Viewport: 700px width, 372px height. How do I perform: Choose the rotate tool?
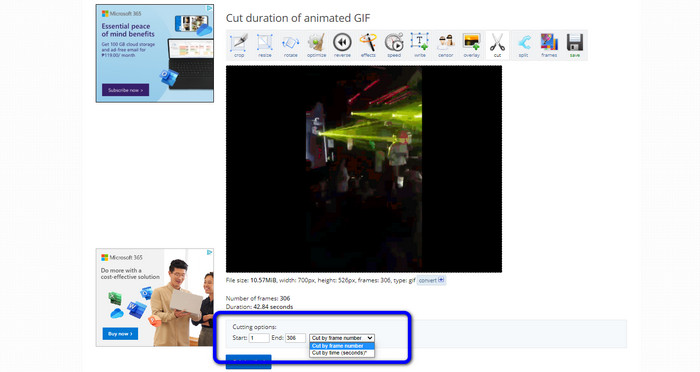(x=291, y=45)
